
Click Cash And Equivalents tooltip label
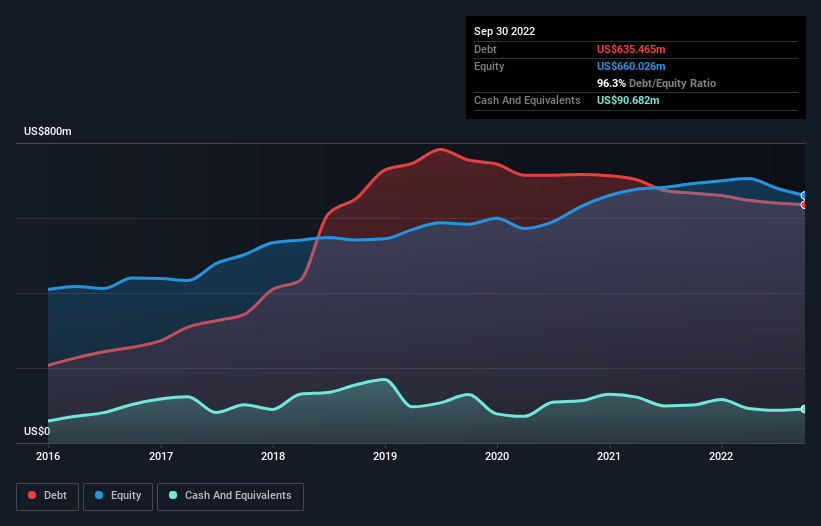[x=527, y=100]
